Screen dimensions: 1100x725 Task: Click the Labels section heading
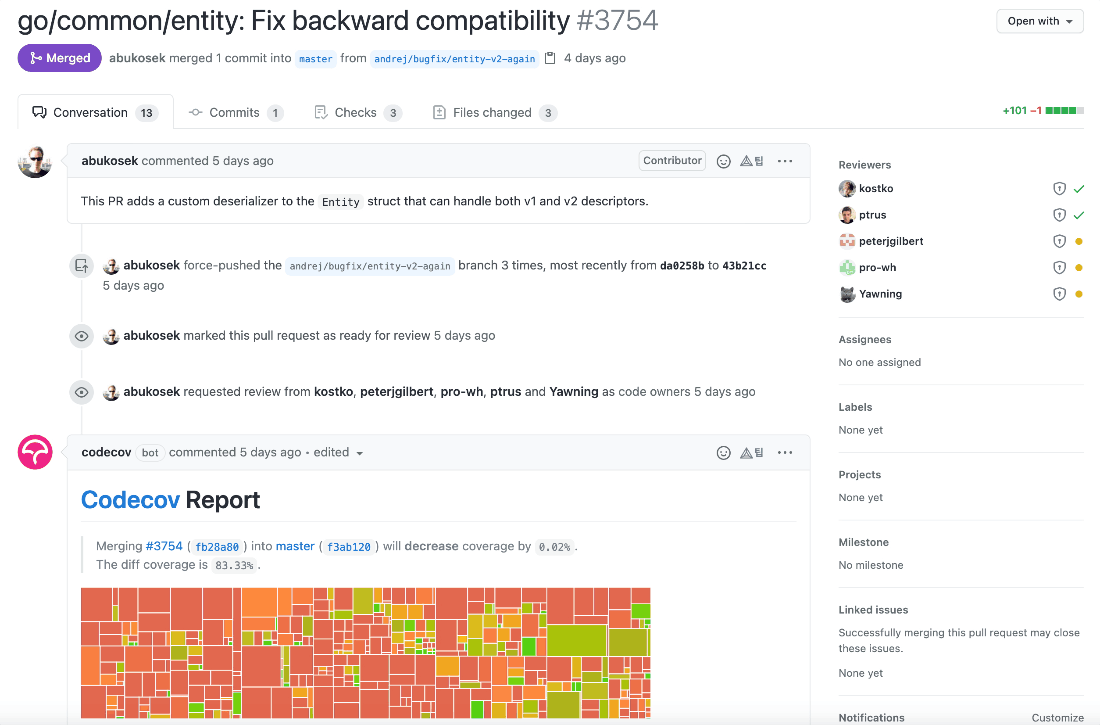pos(855,407)
